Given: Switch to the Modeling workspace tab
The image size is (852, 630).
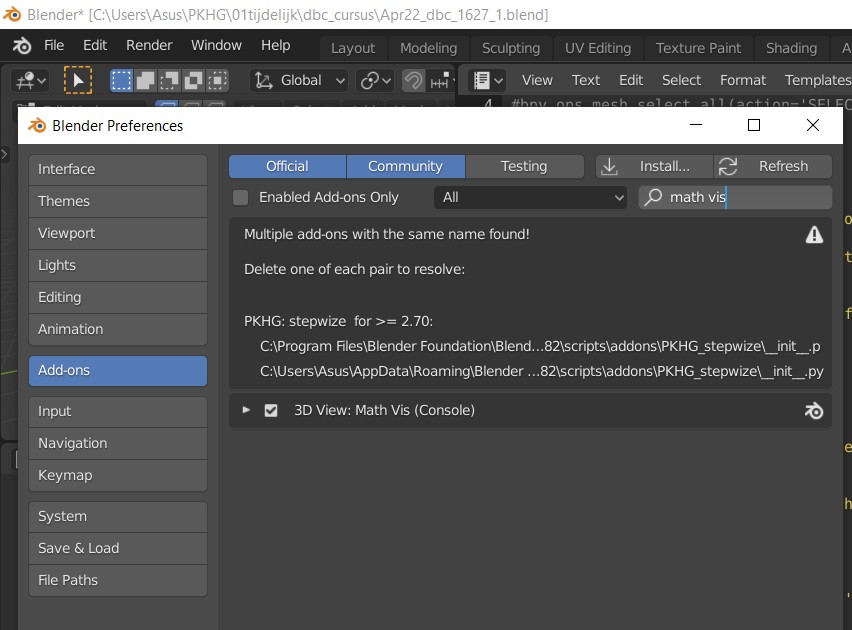Looking at the screenshot, I should 428,48.
